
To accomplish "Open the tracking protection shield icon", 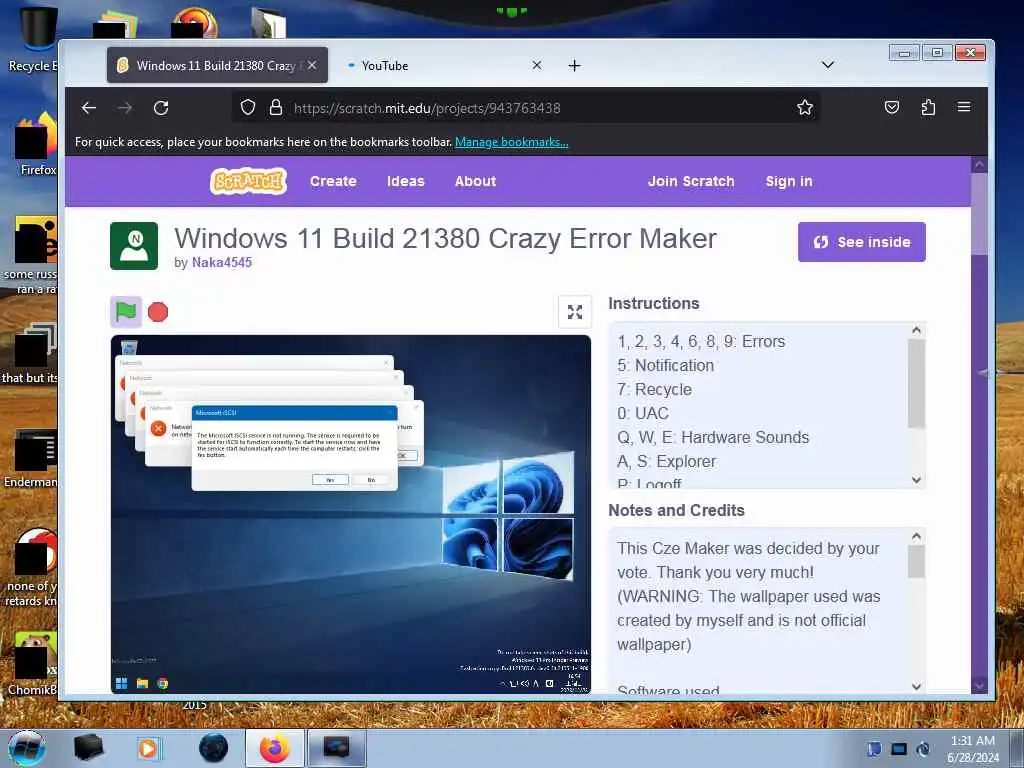I will point(248,107).
